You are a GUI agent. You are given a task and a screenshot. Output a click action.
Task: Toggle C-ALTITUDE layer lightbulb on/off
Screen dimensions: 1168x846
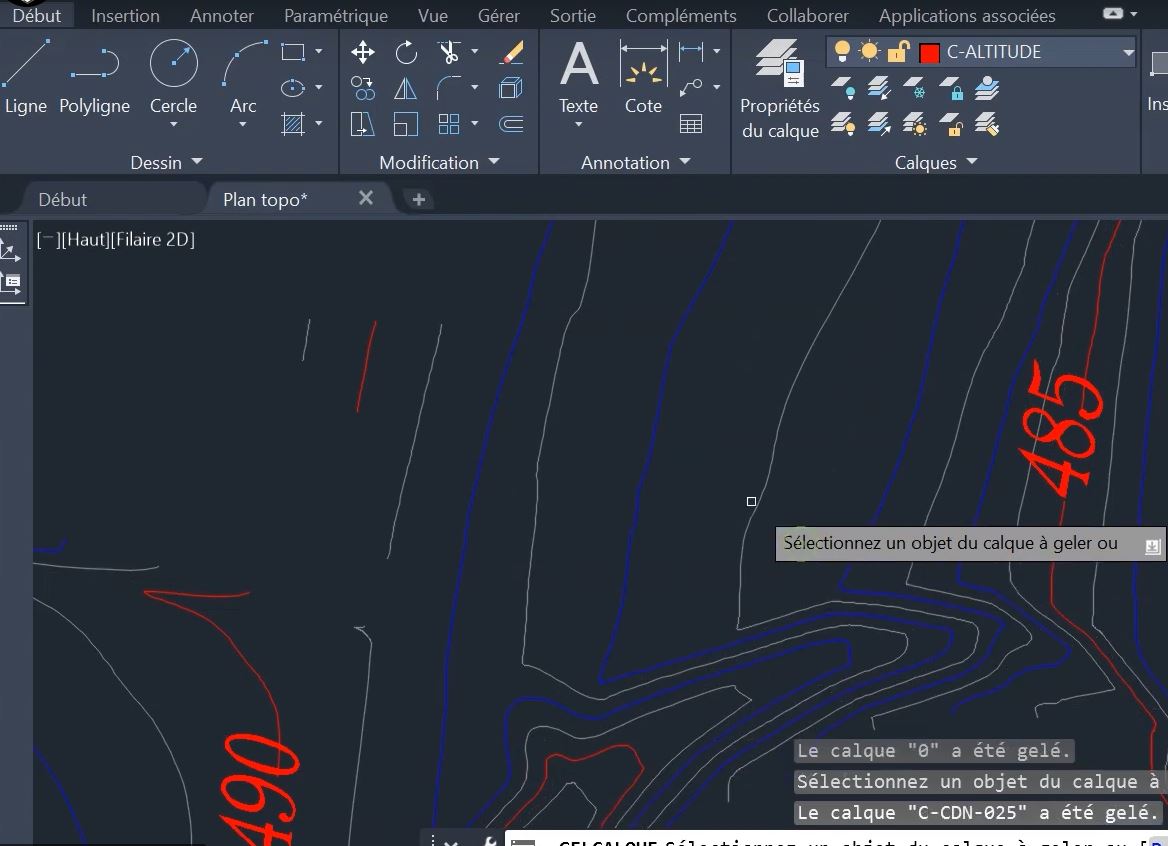pyautogui.click(x=842, y=52)
